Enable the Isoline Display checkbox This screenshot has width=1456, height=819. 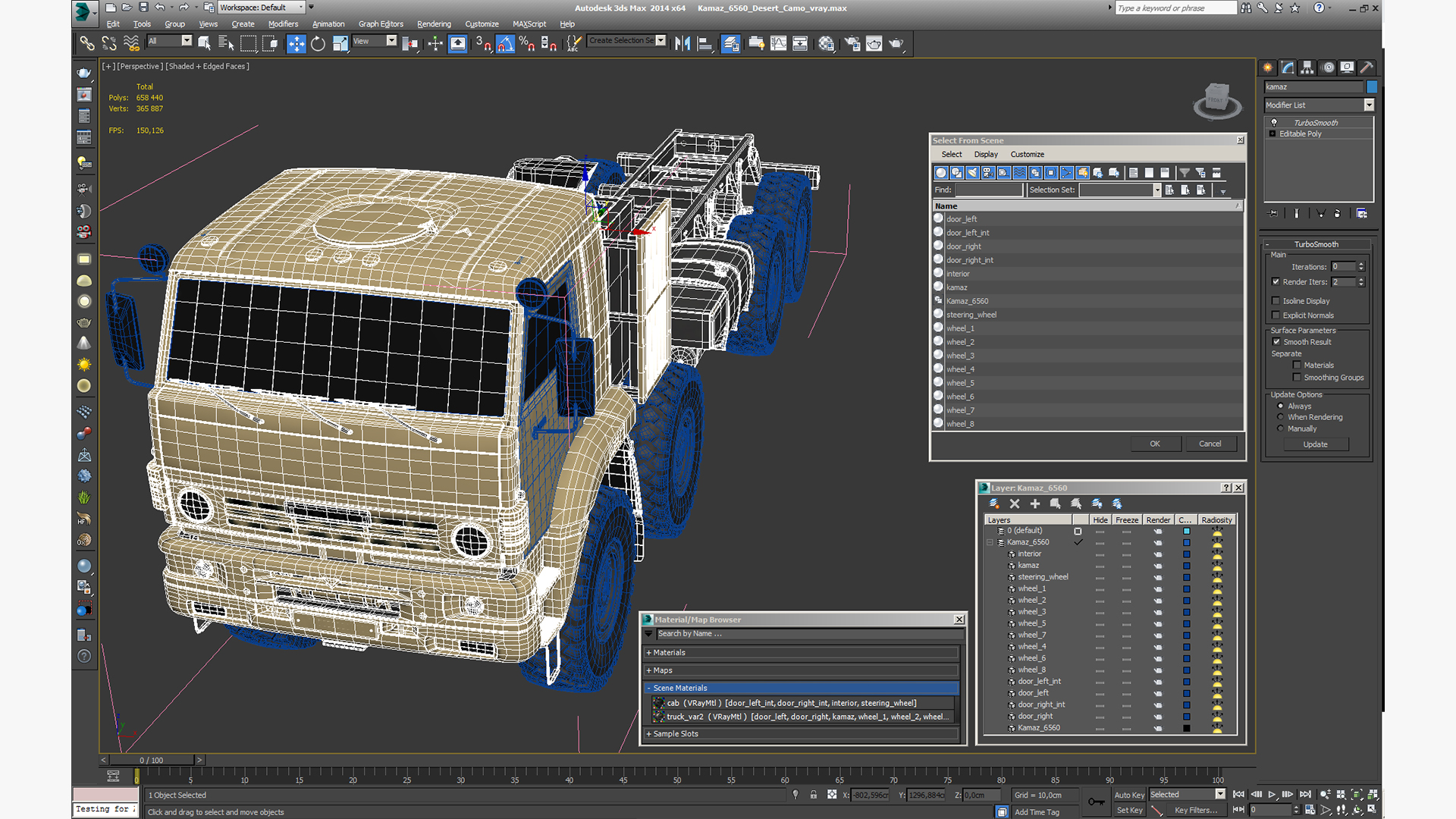pyautogui.click(x=1276, y=301)
